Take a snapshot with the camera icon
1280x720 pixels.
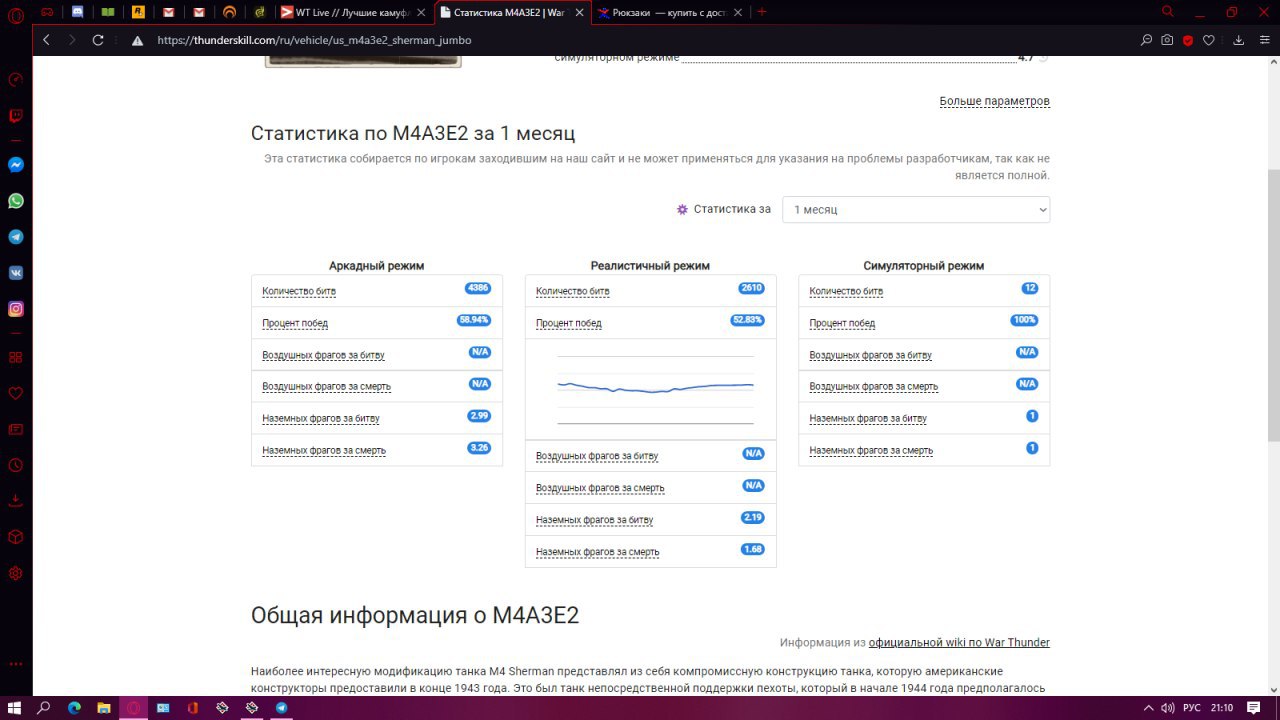tap(1167, 41)
